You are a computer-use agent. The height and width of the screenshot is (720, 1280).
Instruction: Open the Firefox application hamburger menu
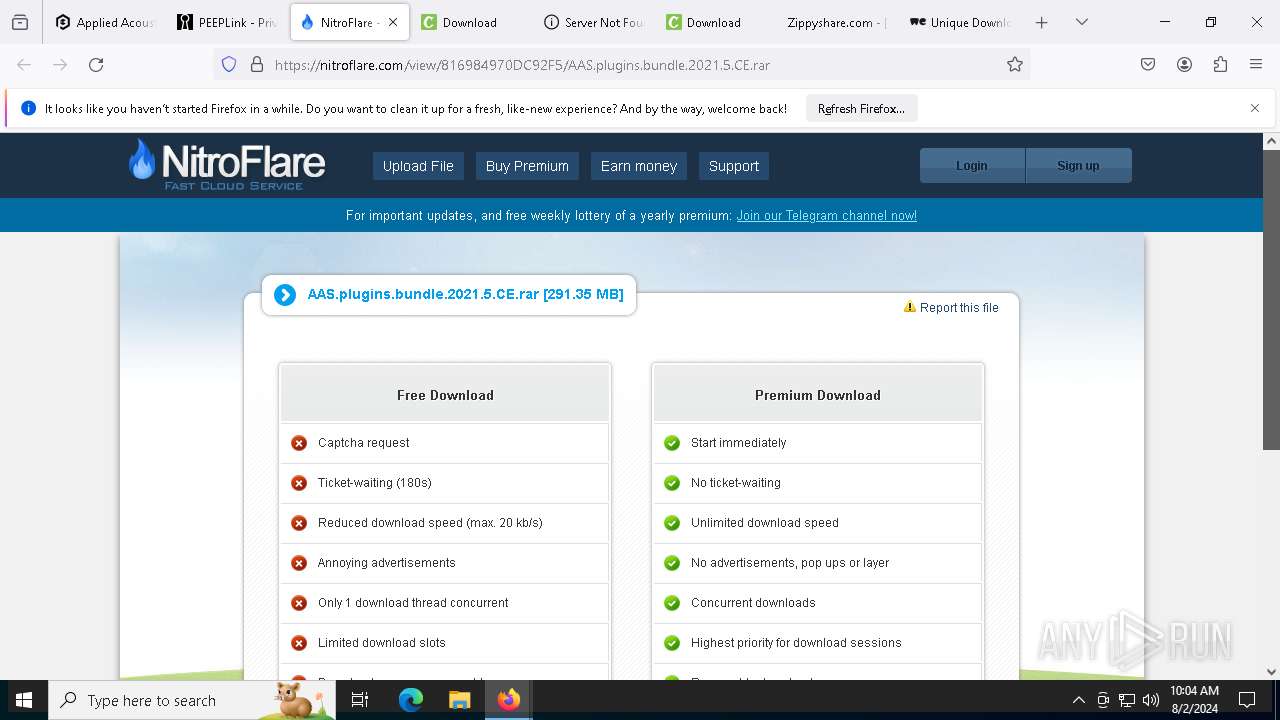pyautogui.click(x=1256, y=64)
